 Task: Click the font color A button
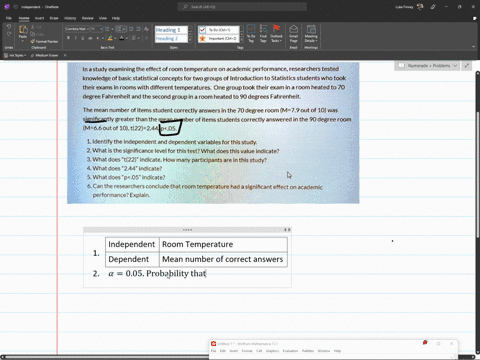tap(121, 38)
